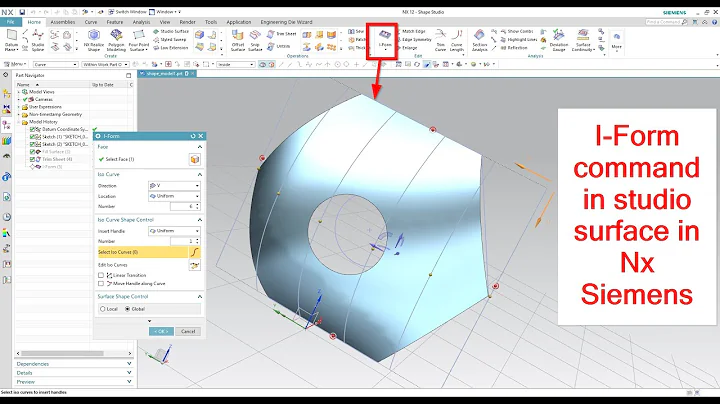Open the Direction dropdown
Screen dimensions: 720x404
[x=174, y=186]
